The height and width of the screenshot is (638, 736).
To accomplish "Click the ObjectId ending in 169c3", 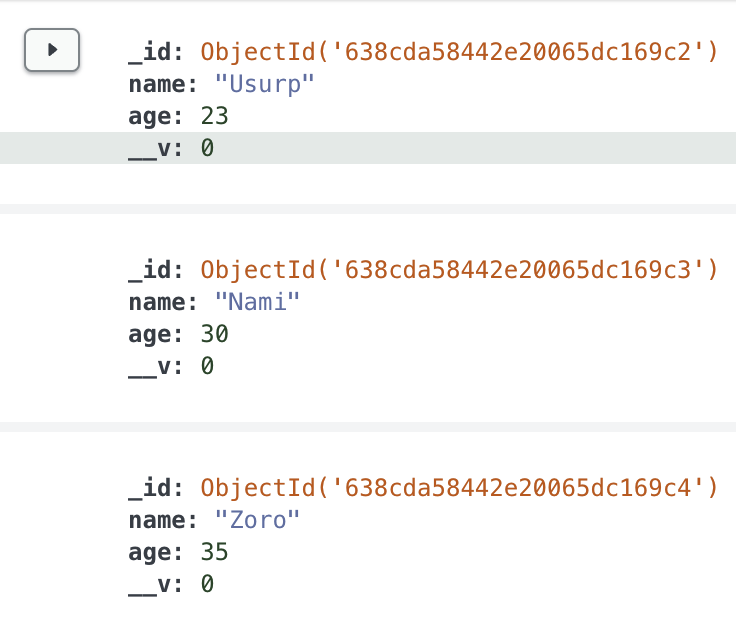I will [459, 269].
